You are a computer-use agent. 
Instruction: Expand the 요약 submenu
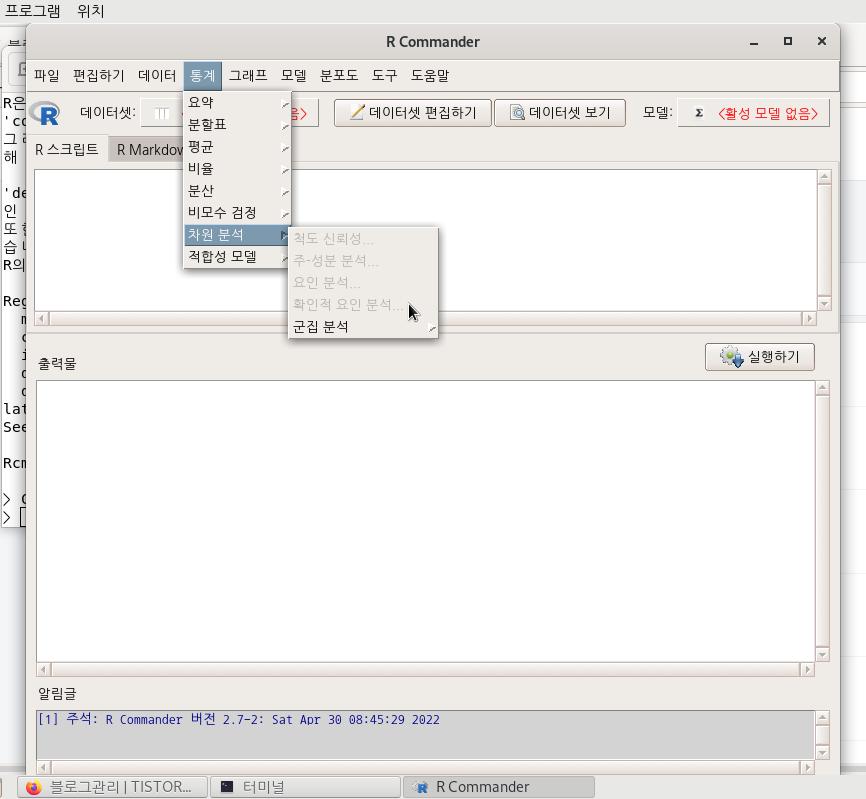[x=237, y=103]
